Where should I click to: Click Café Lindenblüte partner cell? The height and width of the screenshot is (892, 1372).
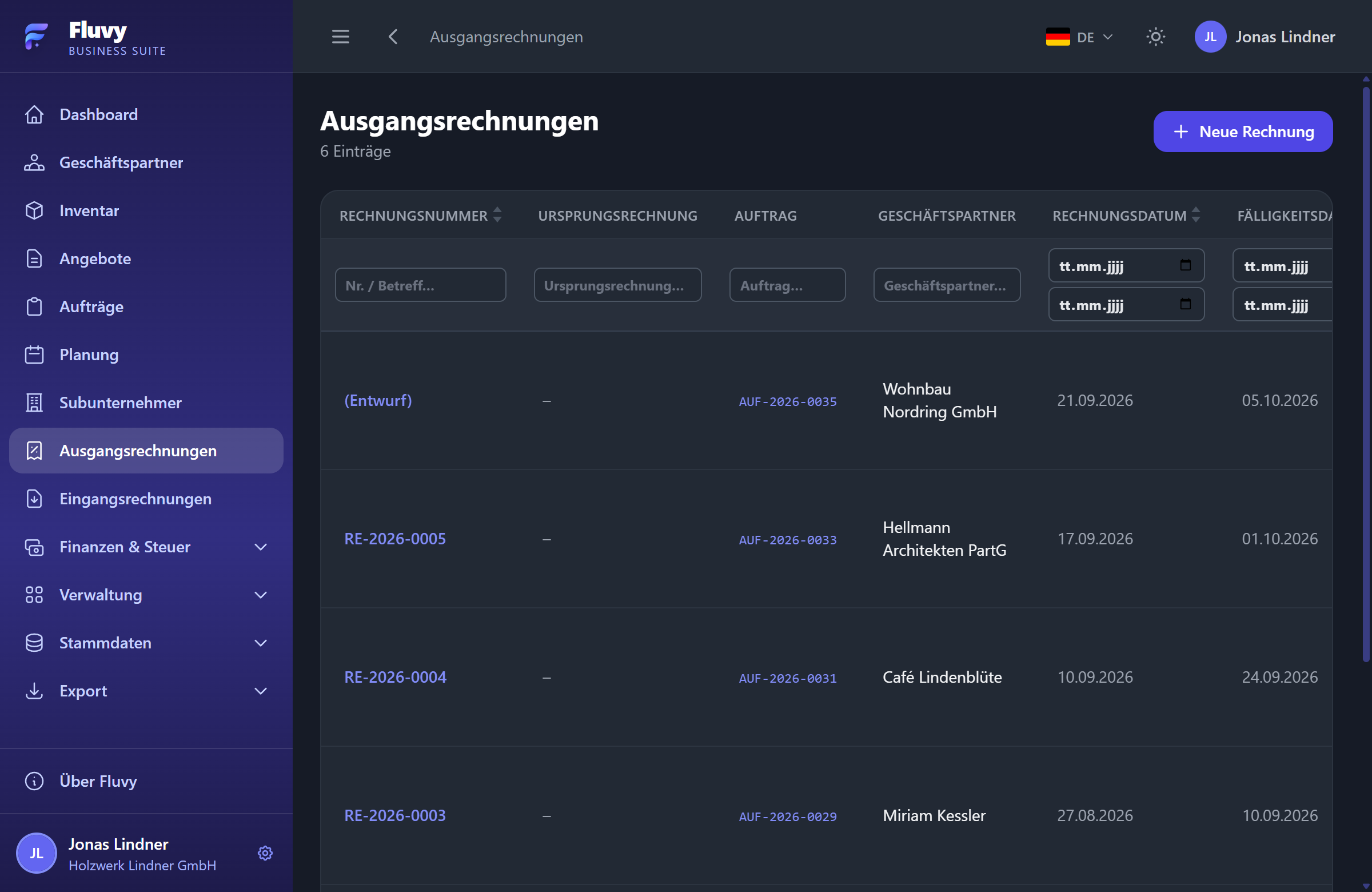(x=942, y=677)
